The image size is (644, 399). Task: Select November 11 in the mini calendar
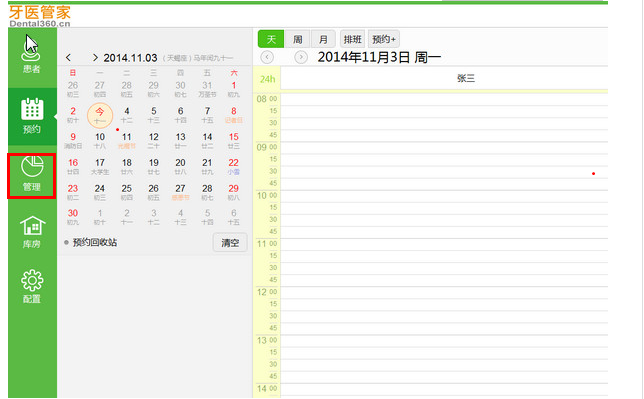(126, 141)
